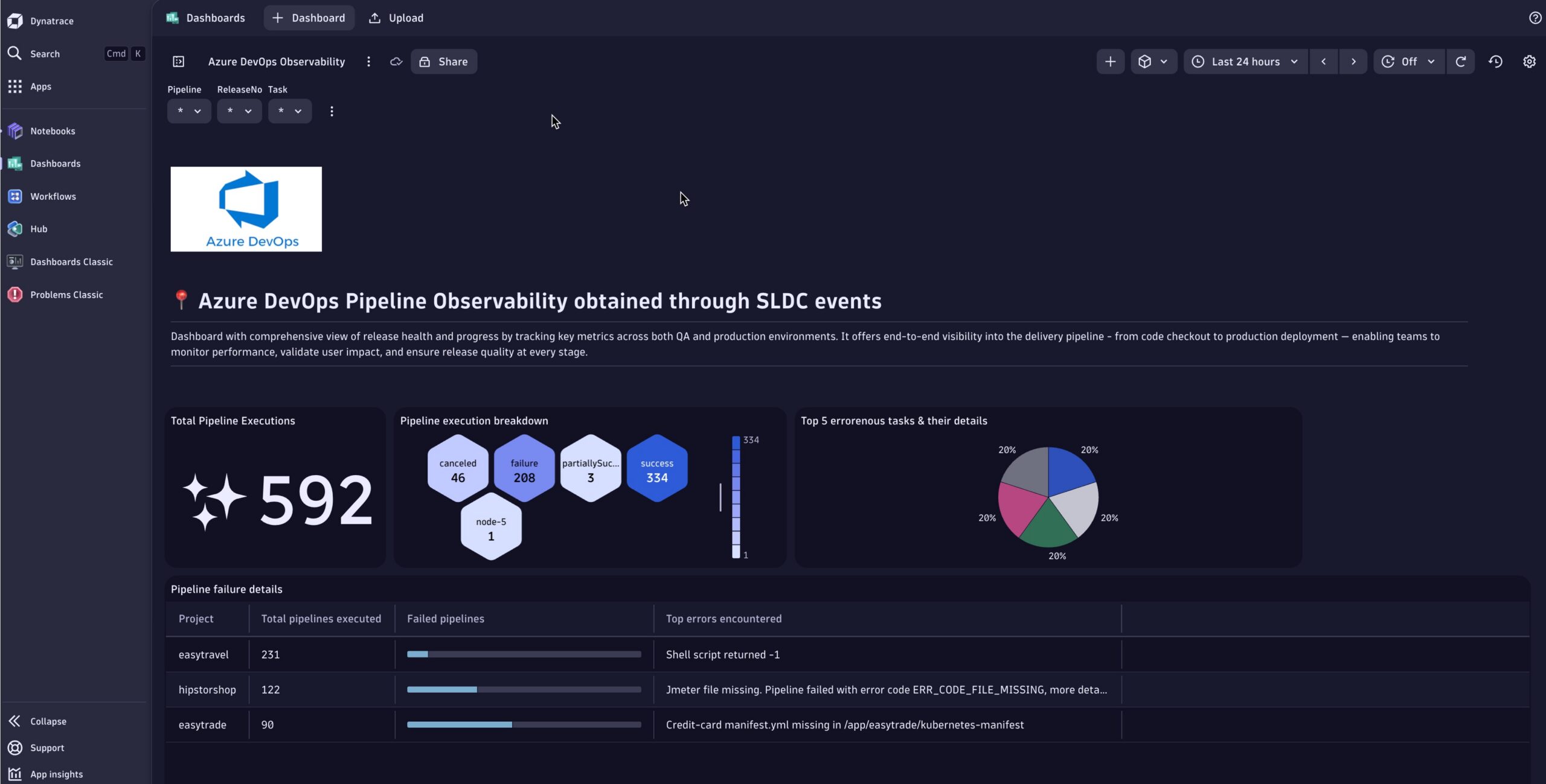
Task: Expand the Pipeline variable dropdown
Action: 189,111
